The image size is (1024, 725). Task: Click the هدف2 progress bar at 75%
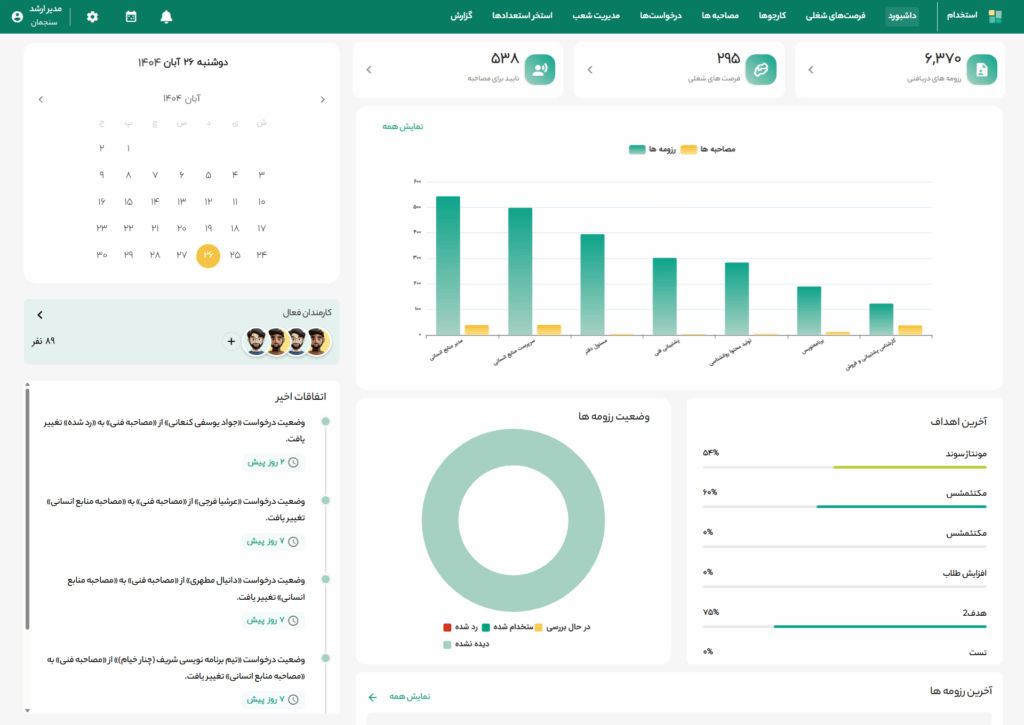(x=845, y=627)
